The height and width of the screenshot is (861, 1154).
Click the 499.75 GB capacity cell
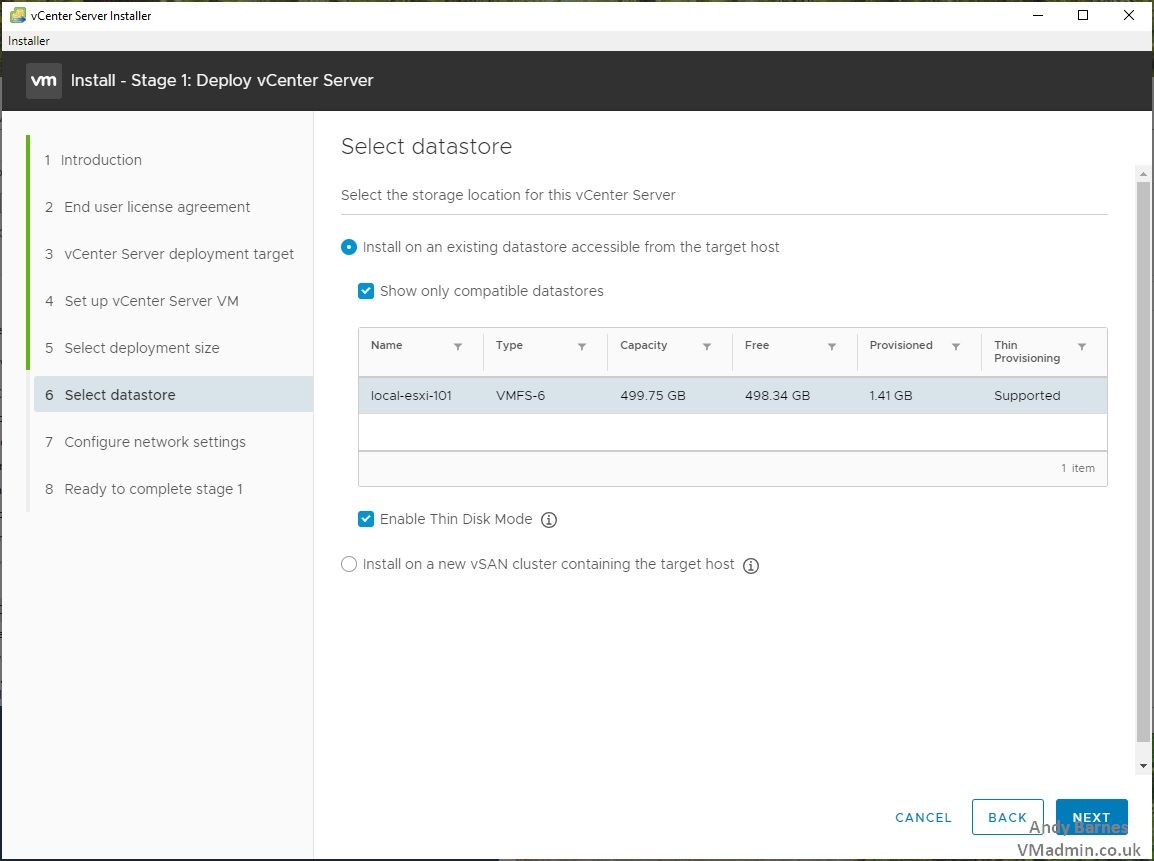[653, 396]
